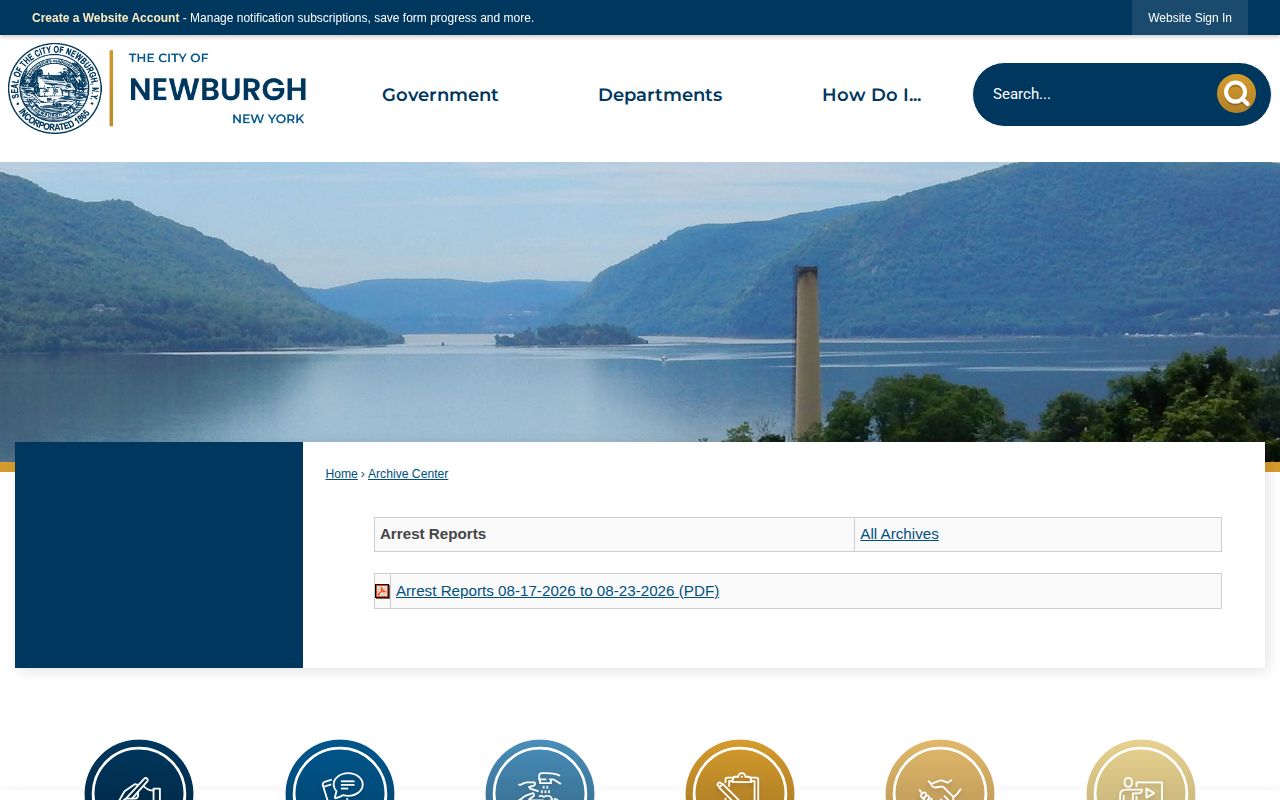Click the chat bubbles circle icon
Screen dimensions: 1280x800
coord(340,770)
